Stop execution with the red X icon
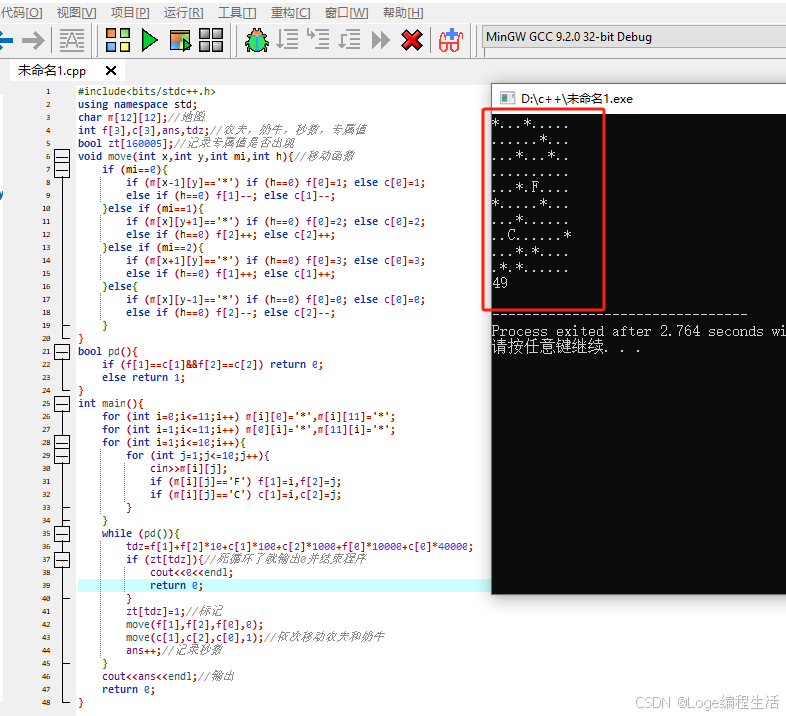This screenshot has width=786, height=716. pyautogui.click(x=412, y=40)
